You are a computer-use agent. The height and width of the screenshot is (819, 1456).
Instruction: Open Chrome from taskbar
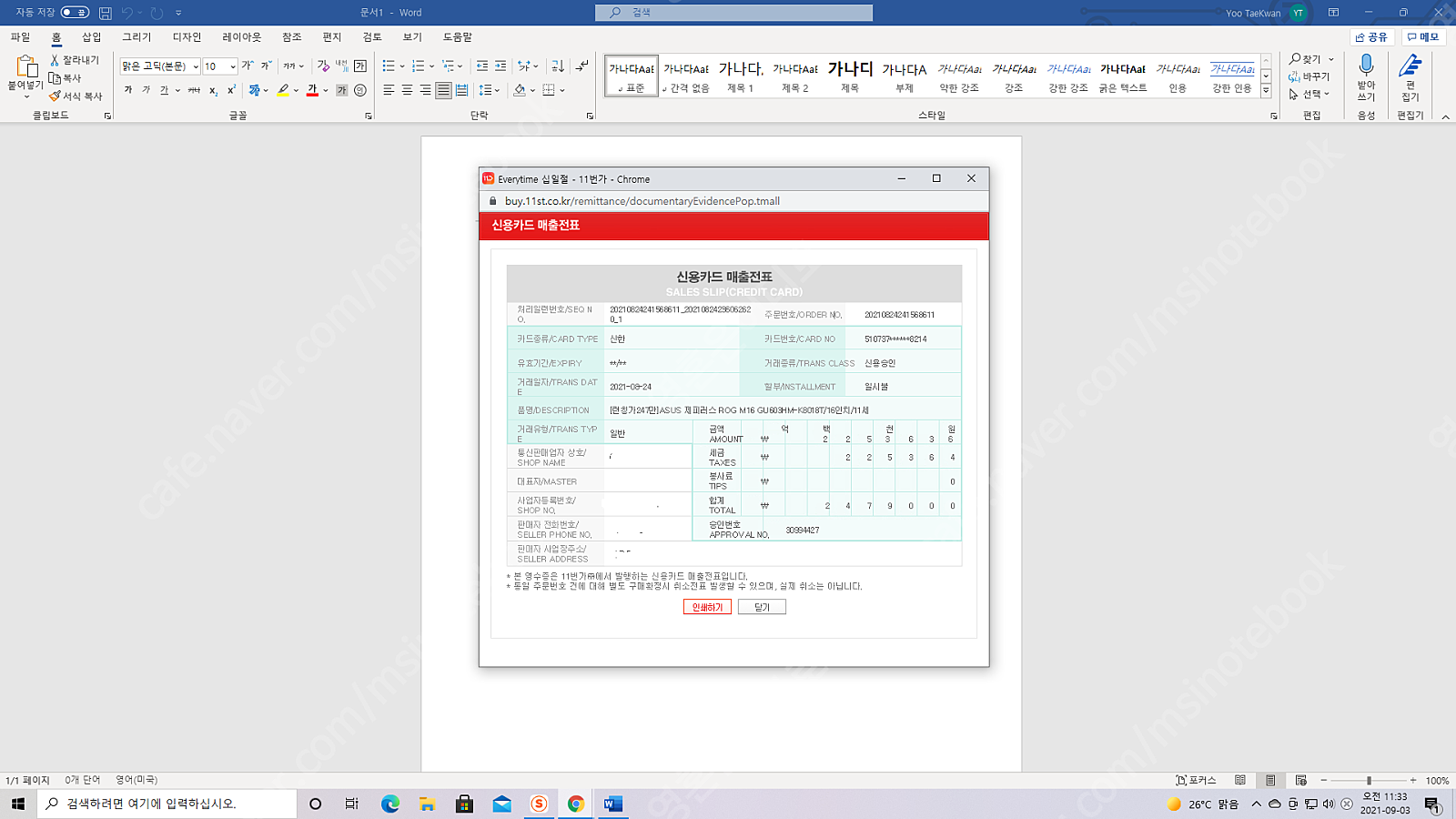(576, 804)
